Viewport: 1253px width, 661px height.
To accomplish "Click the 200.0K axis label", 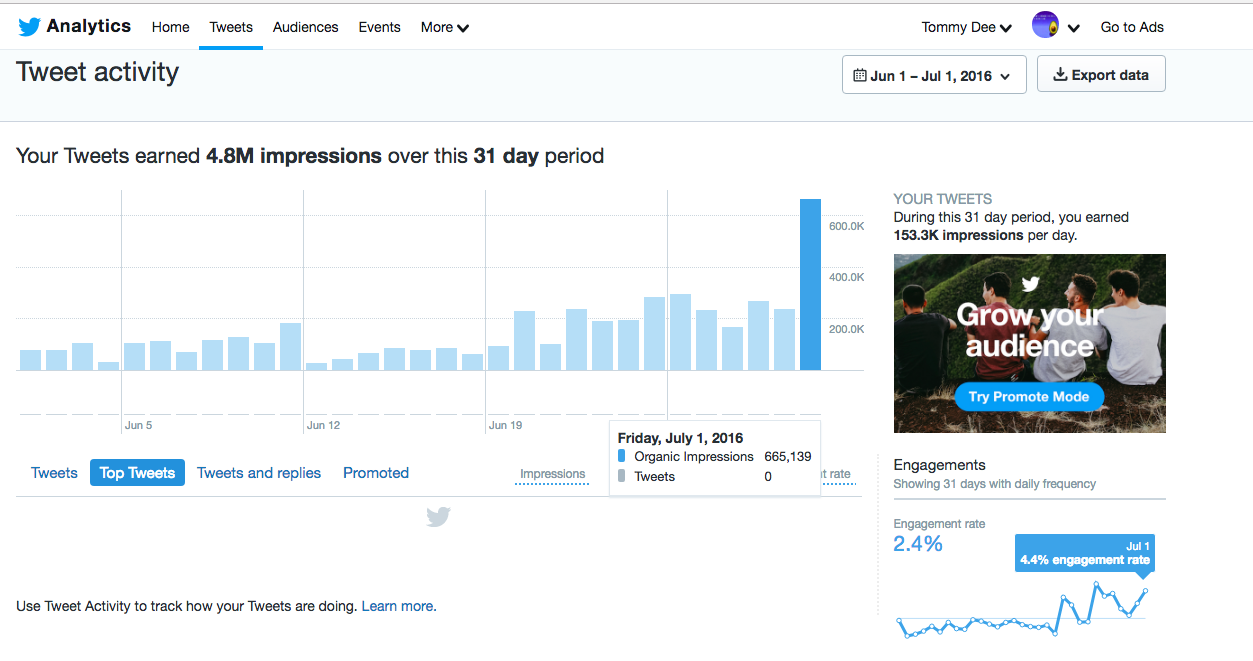I will [x=846, y=329].
